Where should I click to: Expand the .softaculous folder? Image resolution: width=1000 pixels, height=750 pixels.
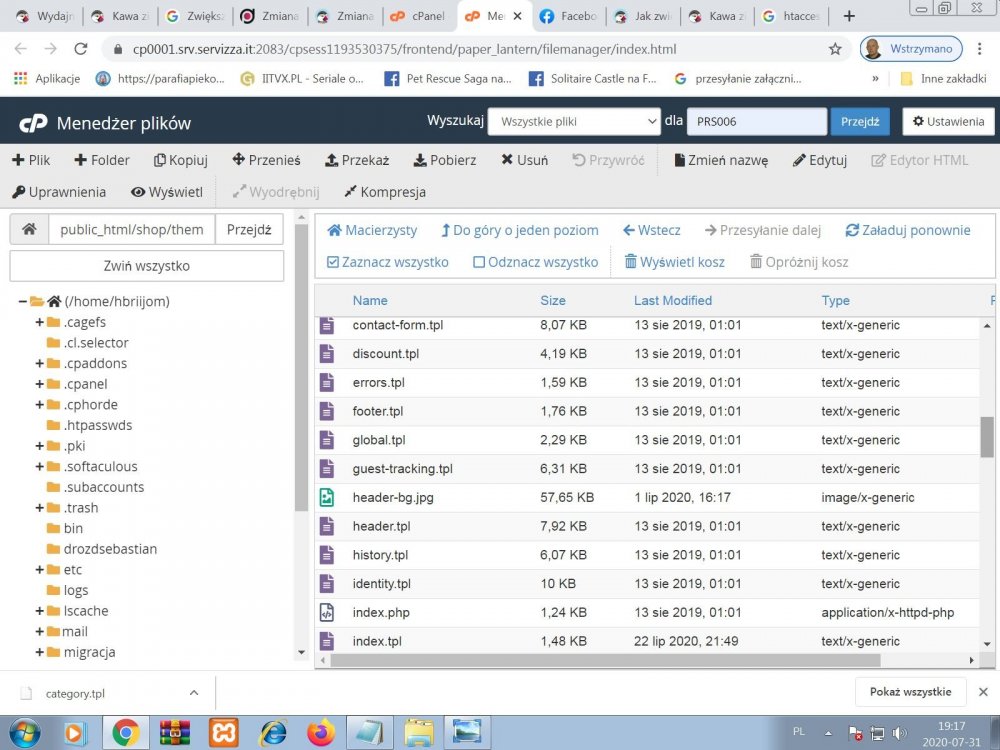coord(40,466)
